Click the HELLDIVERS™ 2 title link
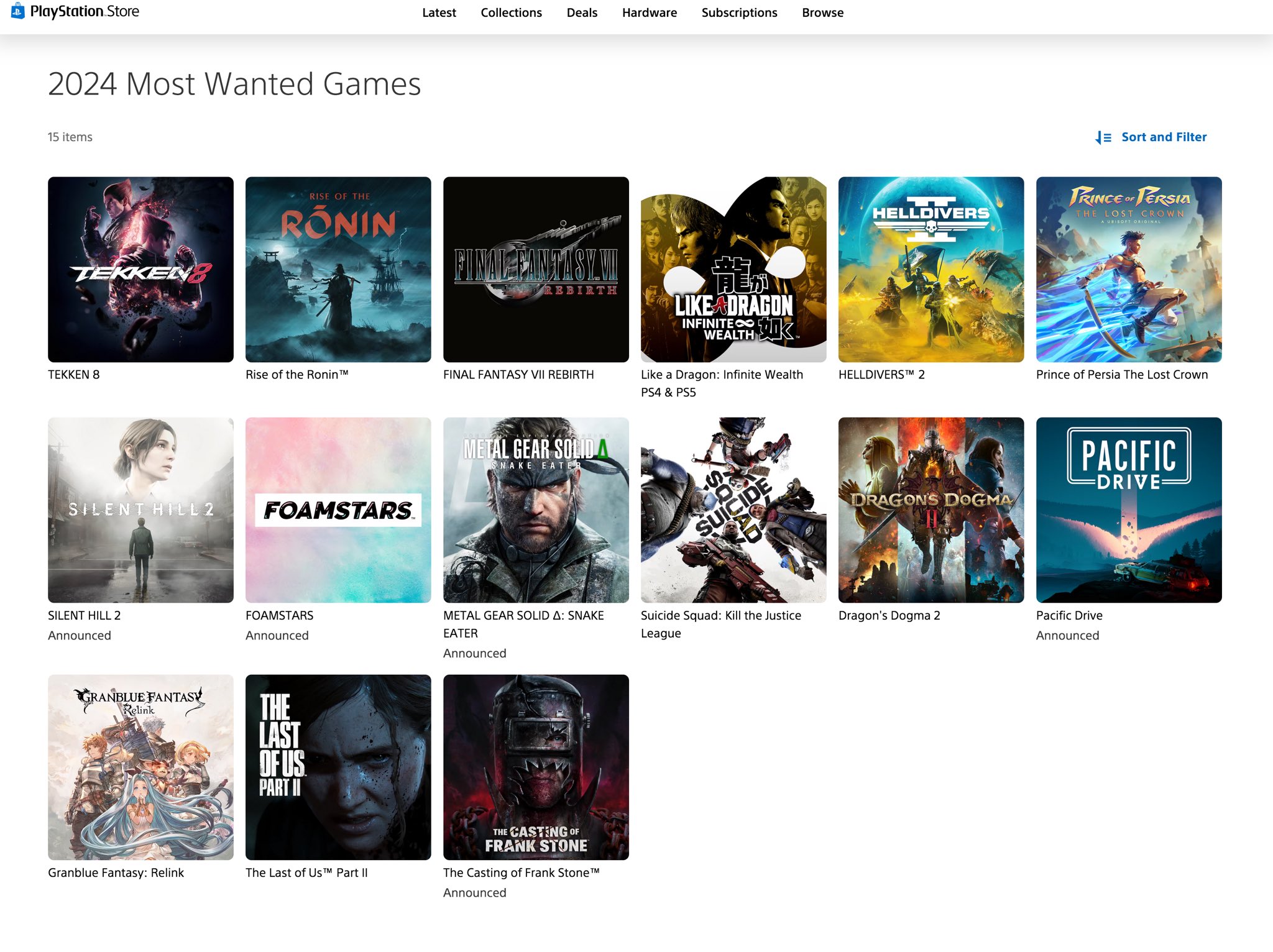 pyautogui.click(x=881, y=375)
